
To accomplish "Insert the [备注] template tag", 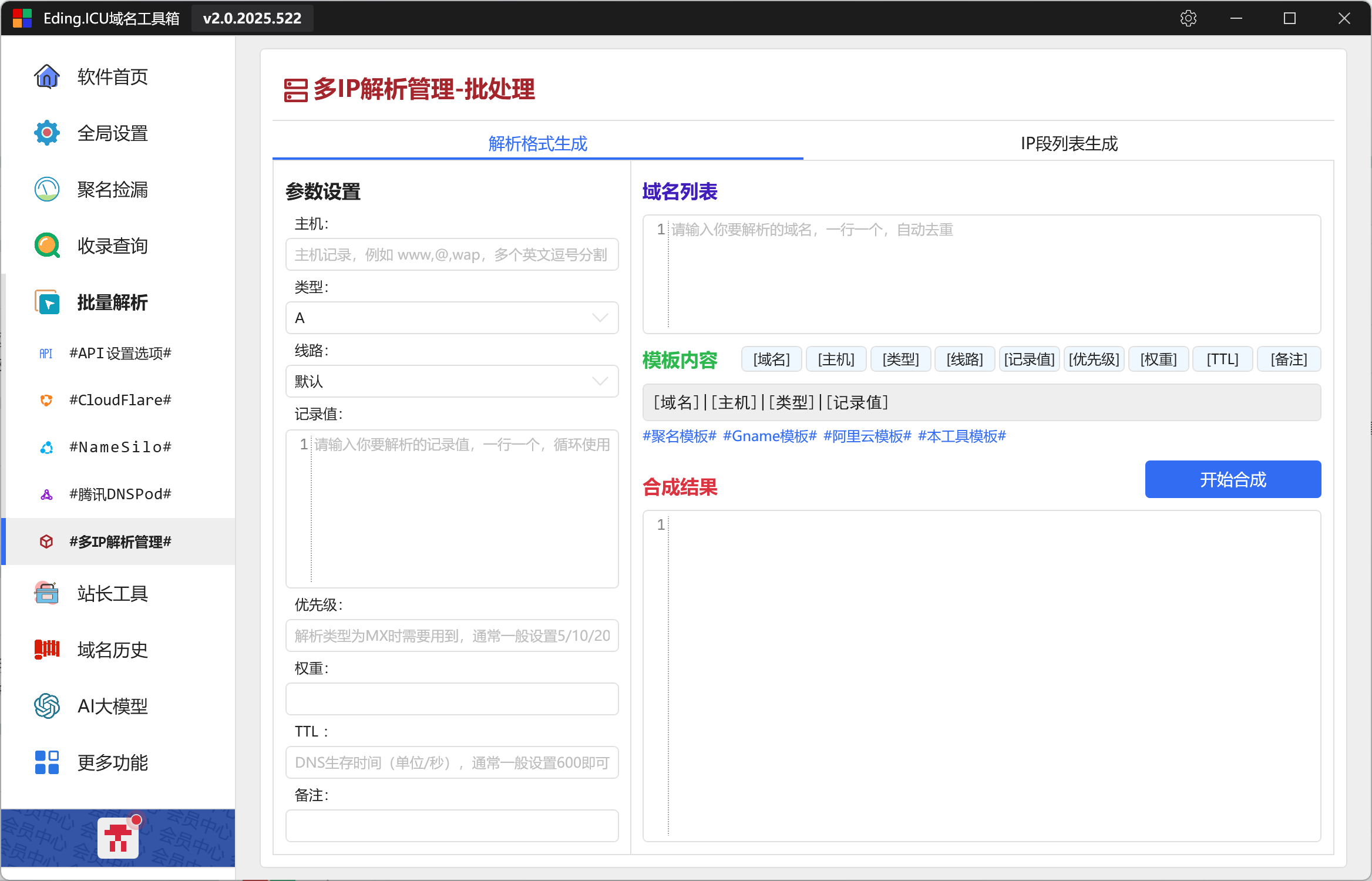I will 1289,359.
